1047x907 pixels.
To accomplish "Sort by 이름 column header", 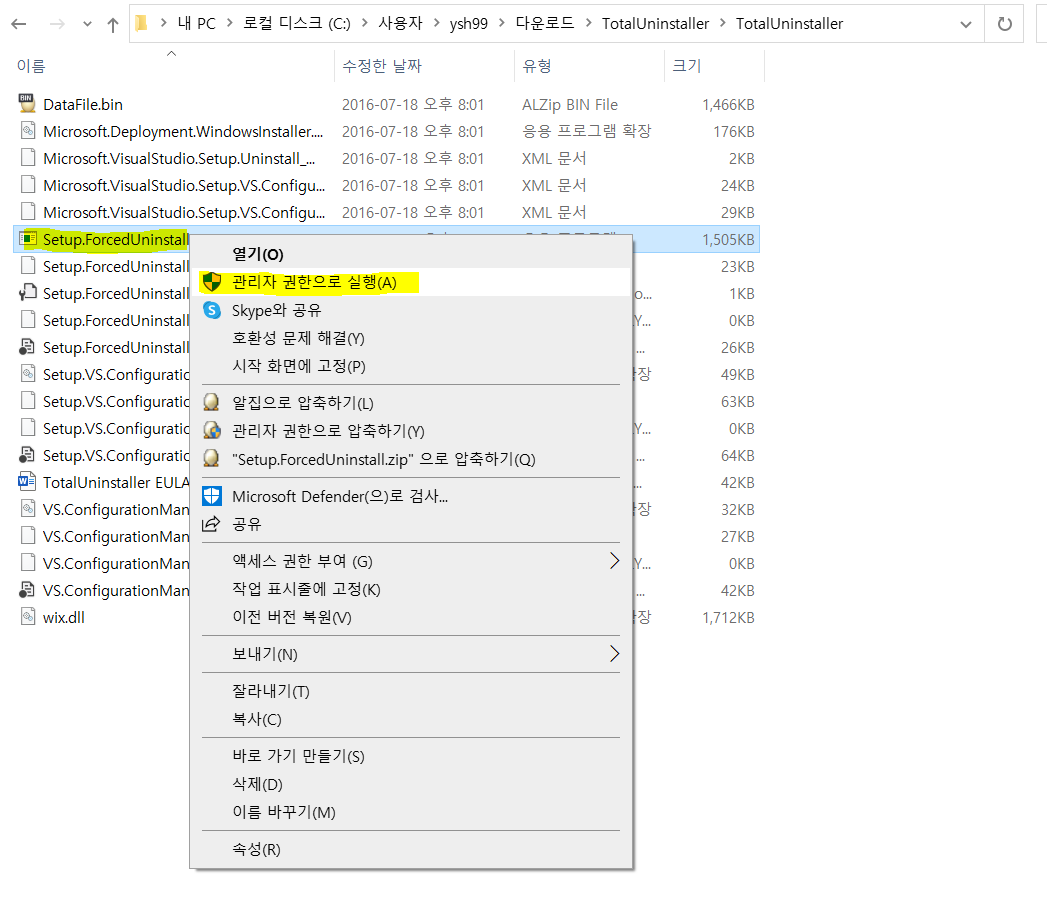I will (31, 65).
